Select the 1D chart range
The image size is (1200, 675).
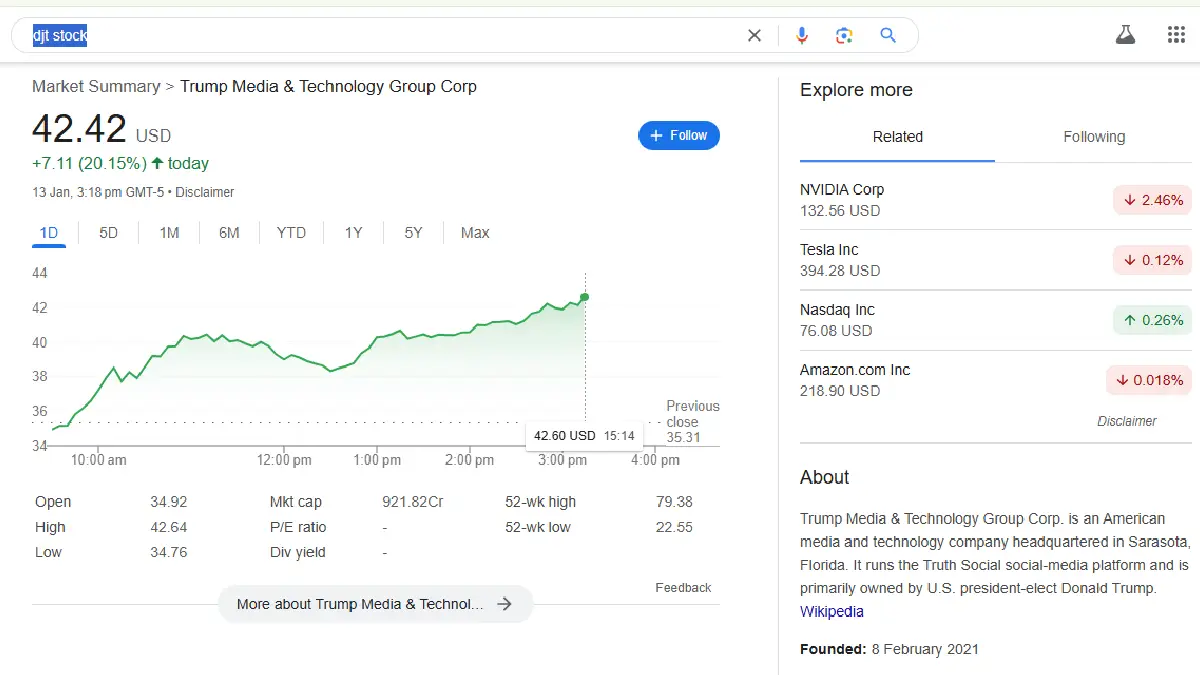(49, 233)
